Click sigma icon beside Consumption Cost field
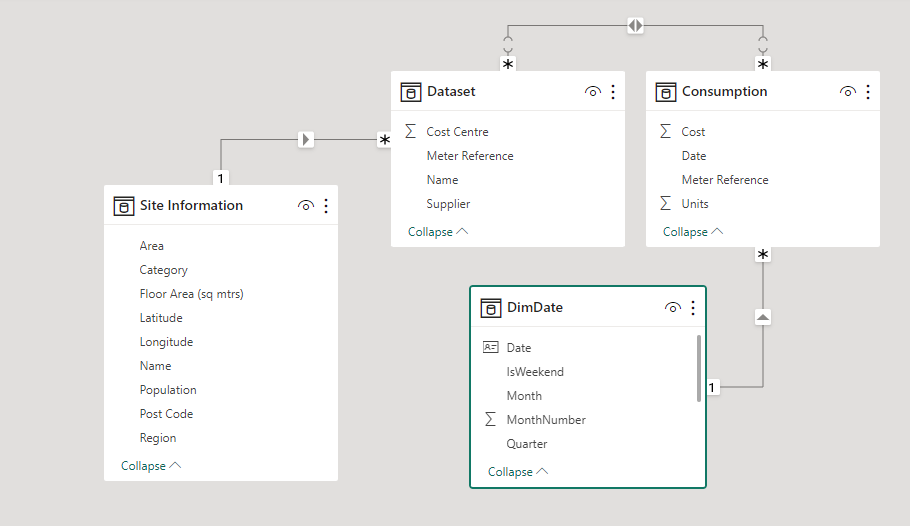The width and height of the screenshot is (910, 526). pos(665,131)
